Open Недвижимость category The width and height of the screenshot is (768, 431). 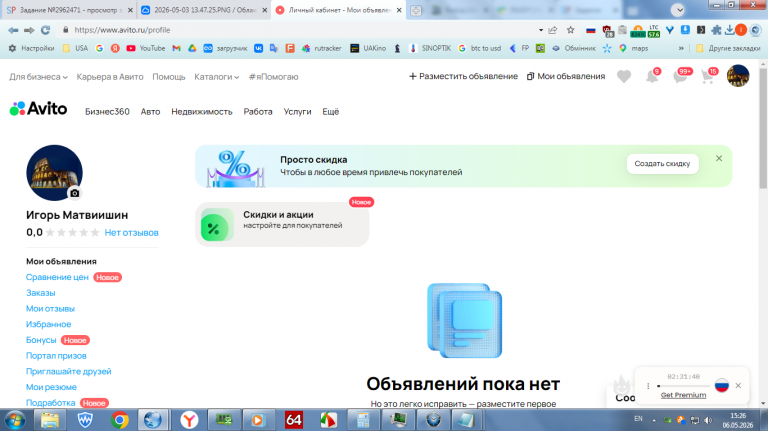202,112
